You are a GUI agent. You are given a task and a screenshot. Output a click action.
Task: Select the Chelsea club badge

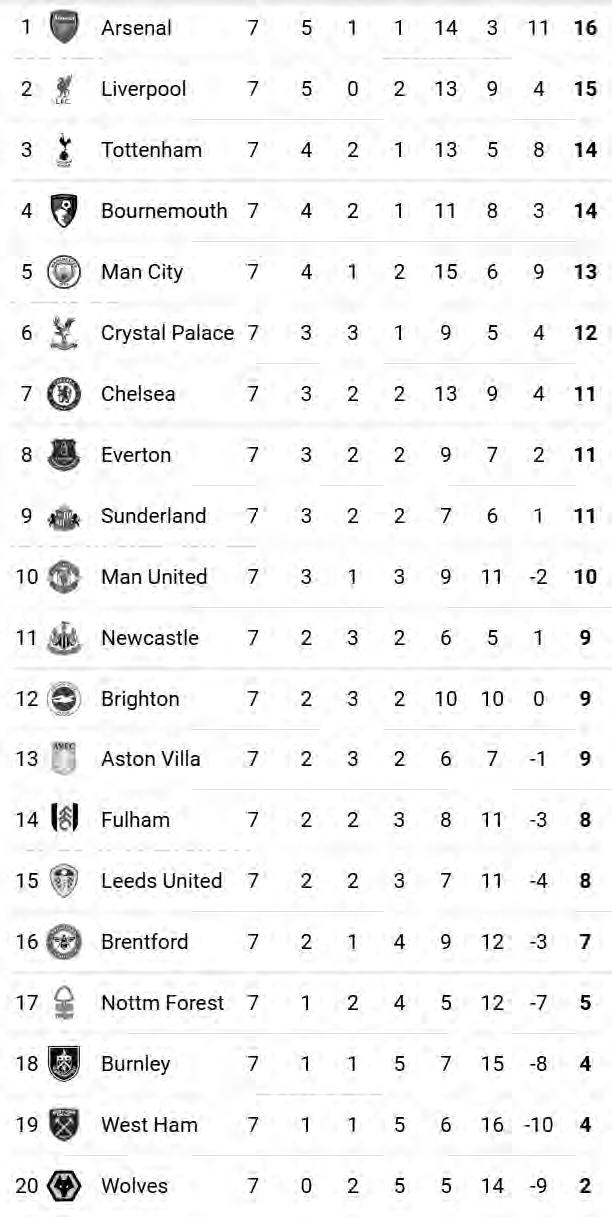tap(64, 394)
